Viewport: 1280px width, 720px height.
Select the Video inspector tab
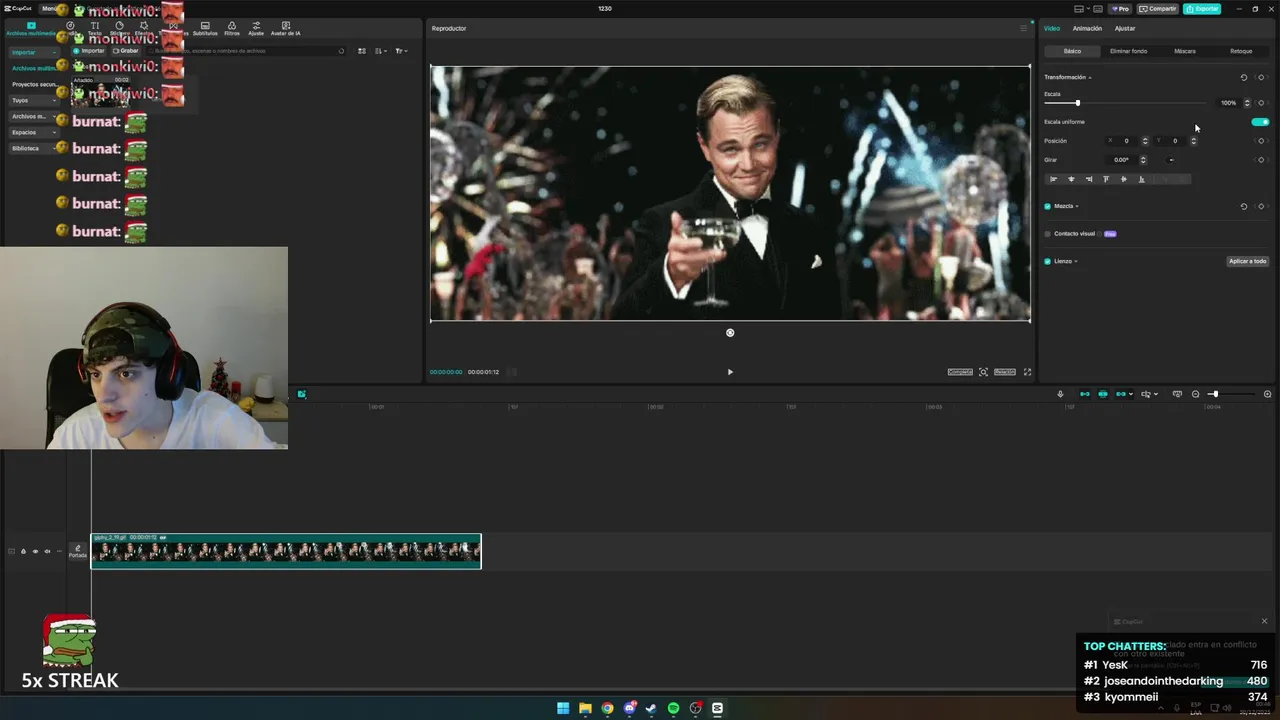pos(1052,28)
